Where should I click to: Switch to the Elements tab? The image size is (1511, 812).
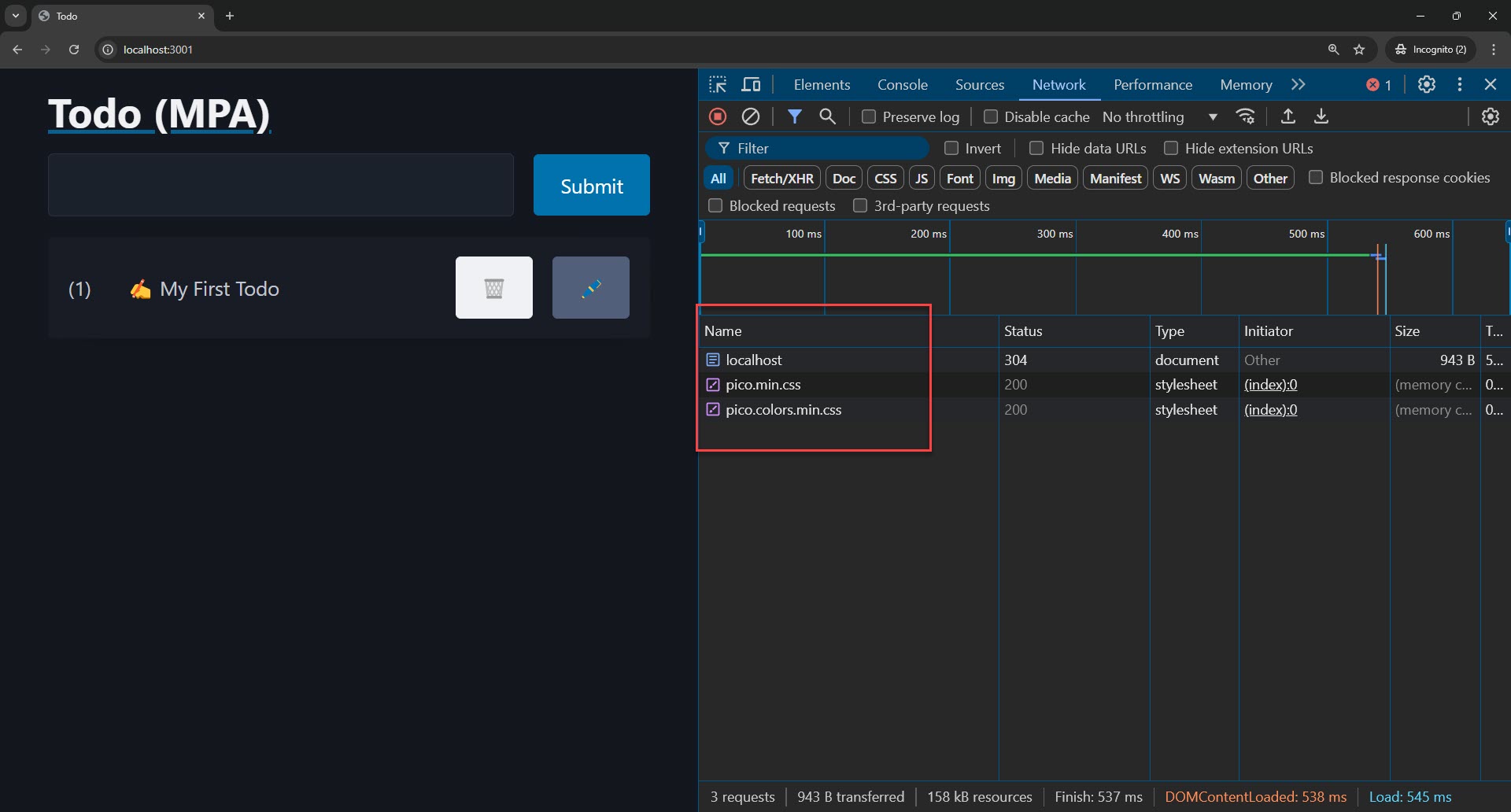pos(822,84)
